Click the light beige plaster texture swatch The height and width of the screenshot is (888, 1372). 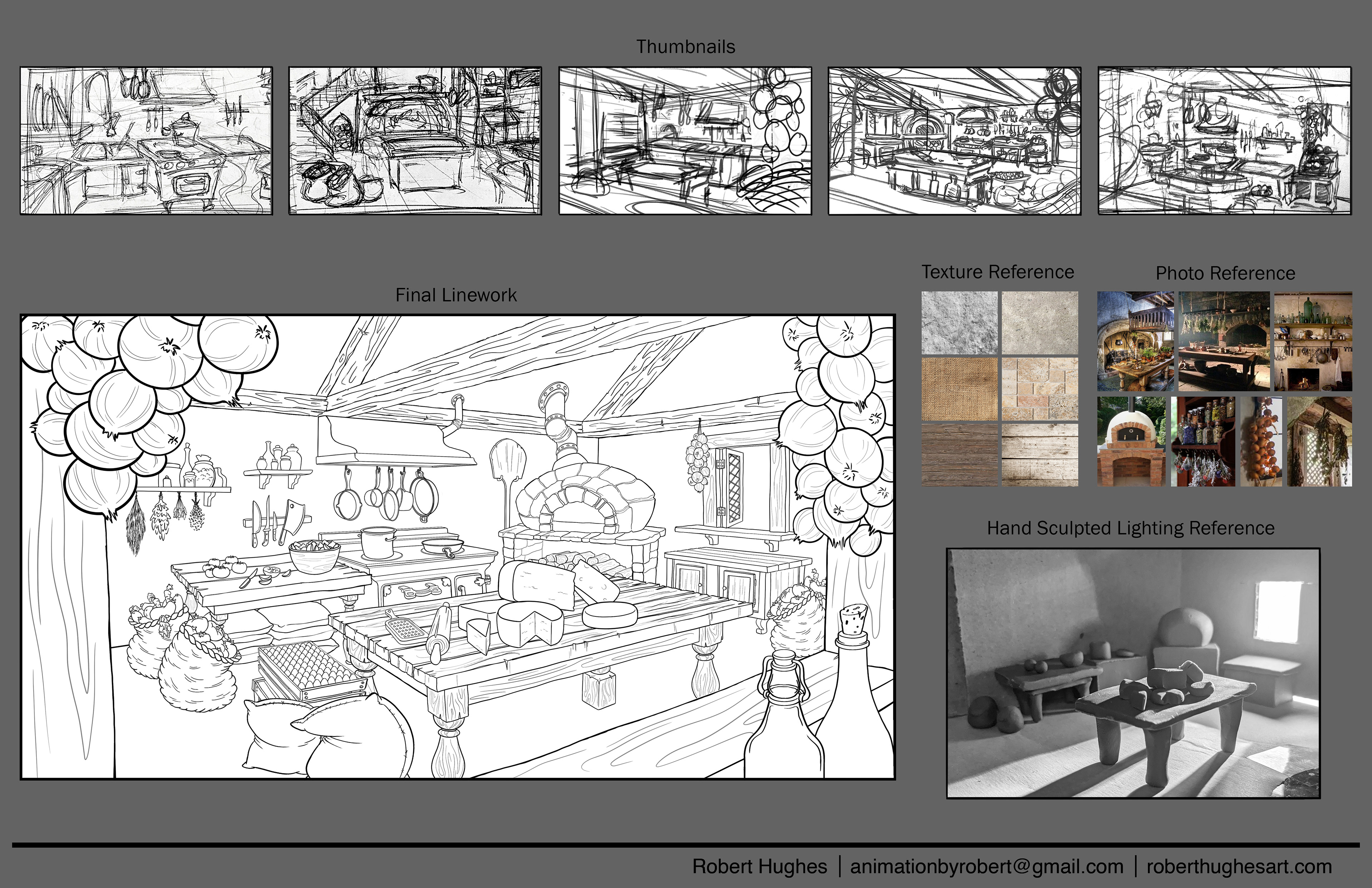click(x=1039, y=322)
